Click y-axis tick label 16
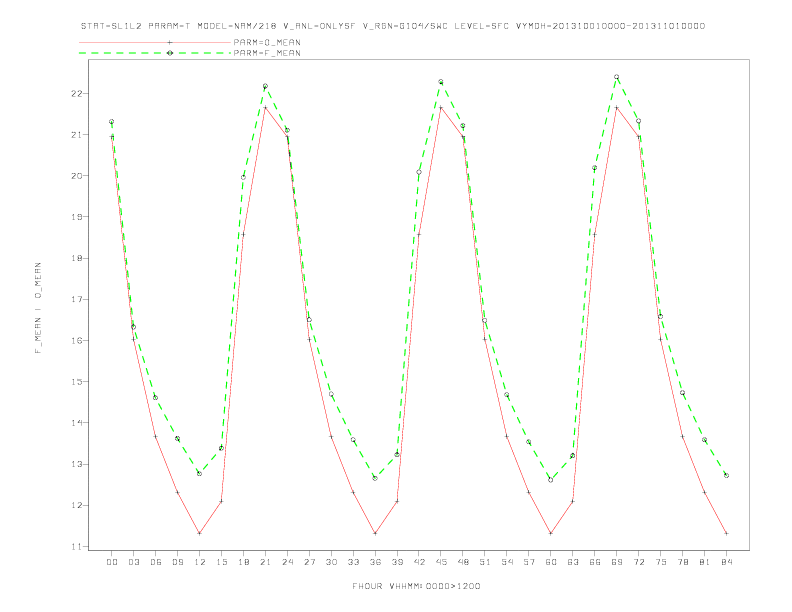Image resolution: width=792 pixels, height=612 pixels. 76,340
